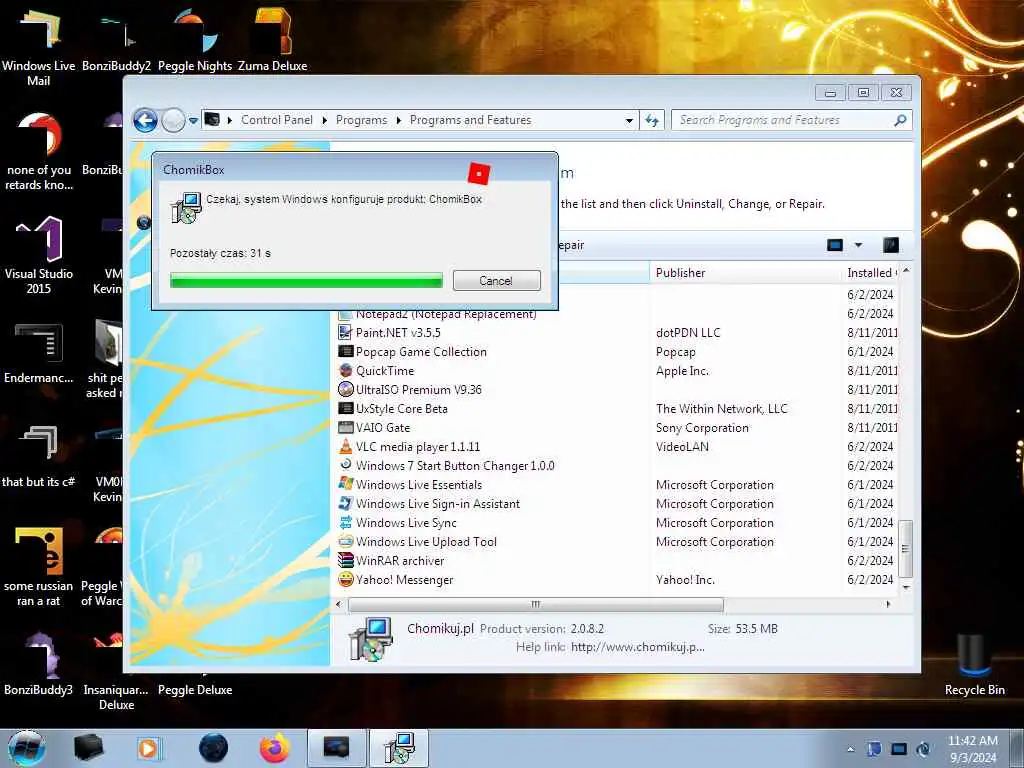Viewport: 1024px width, 768px height.
Task: Select Paint.NET v3.5.5 in the list
Action: pyautogui.click(x=398, y=332)
